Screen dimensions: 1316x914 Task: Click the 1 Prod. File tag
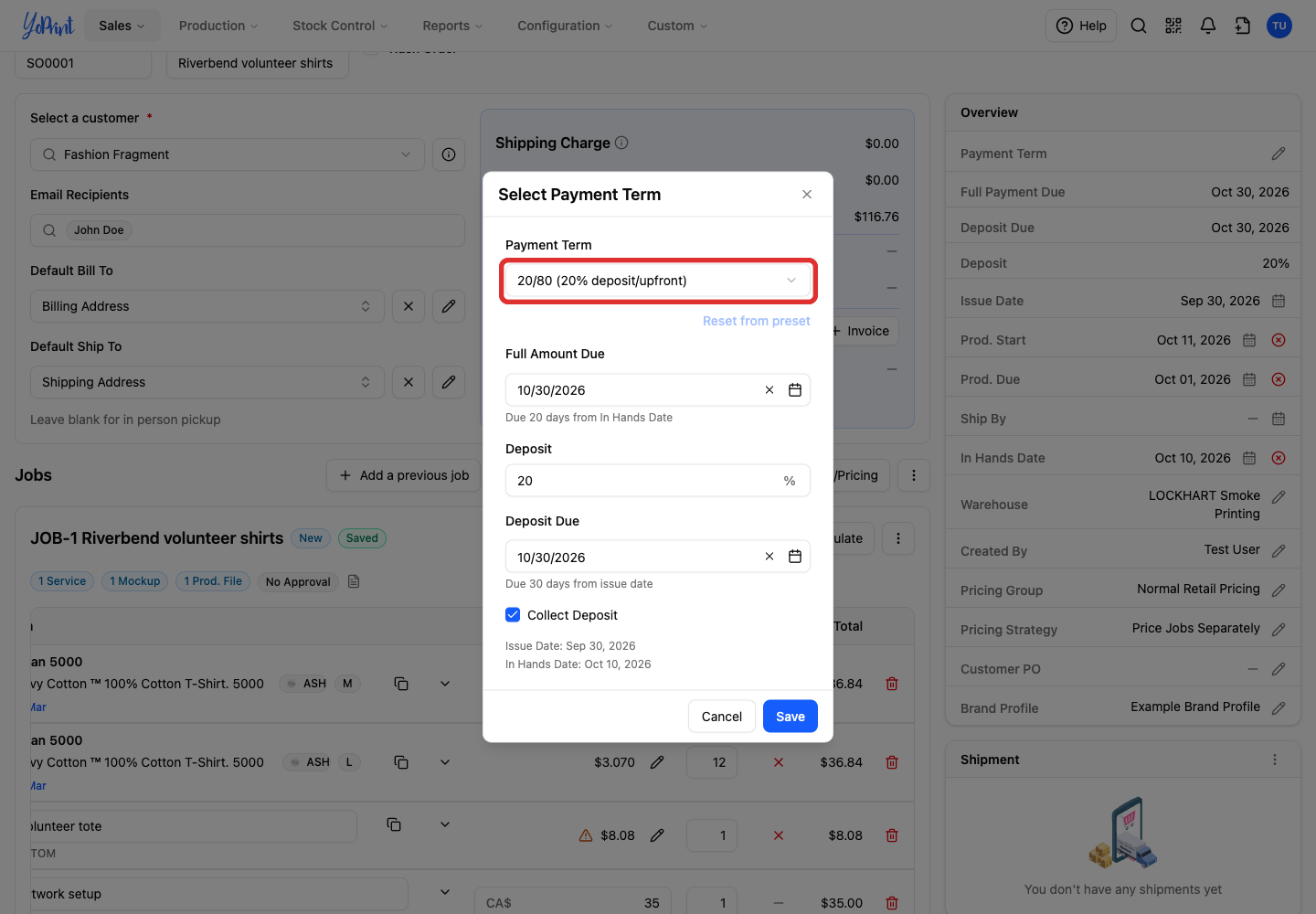point(213,581)
